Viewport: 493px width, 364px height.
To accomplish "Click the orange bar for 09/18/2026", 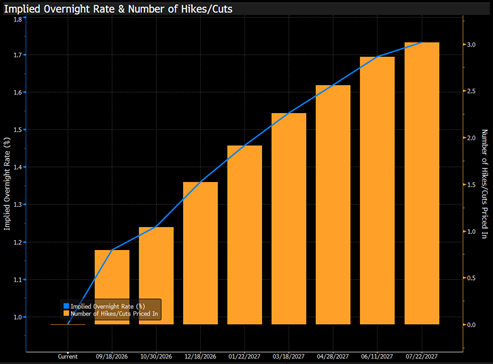I will [x=112, y=287].
